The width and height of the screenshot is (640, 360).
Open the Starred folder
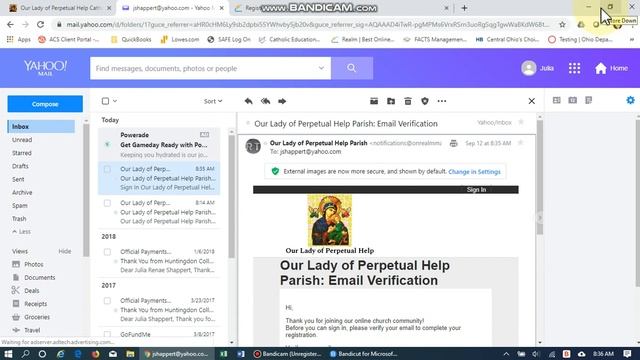[22, 153]
